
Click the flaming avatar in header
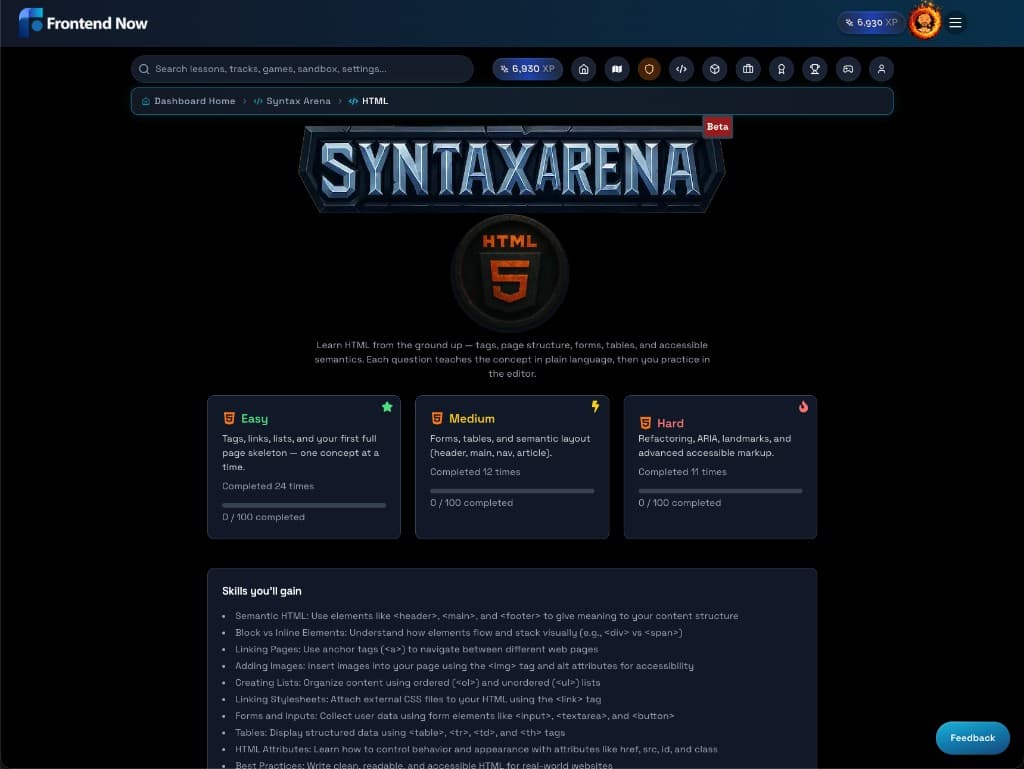pyautogui.click(x=925, y=22)
